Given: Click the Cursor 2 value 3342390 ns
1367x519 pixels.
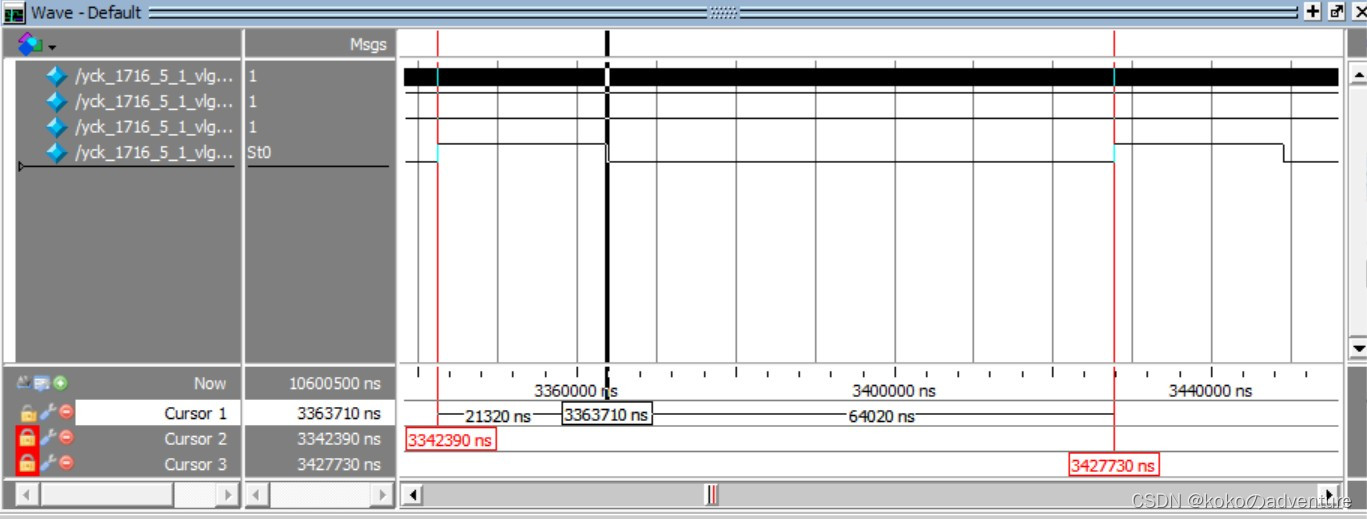Looking at the screenshot, I should click(x=339, y=439).
